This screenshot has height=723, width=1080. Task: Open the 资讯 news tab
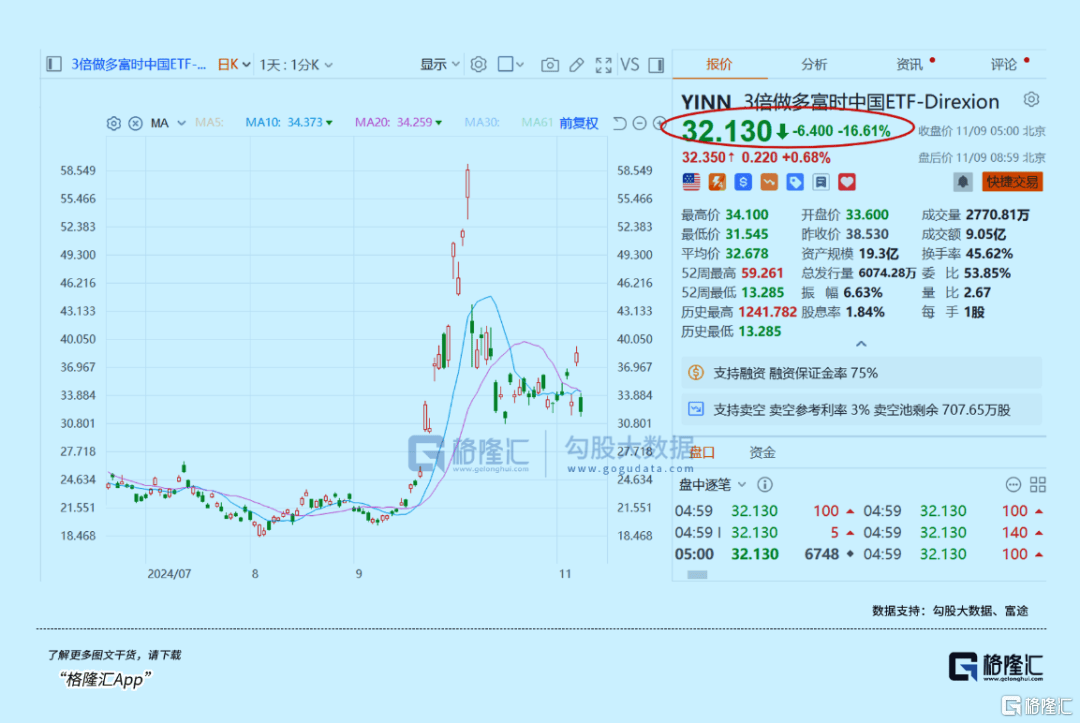[909, 64]
